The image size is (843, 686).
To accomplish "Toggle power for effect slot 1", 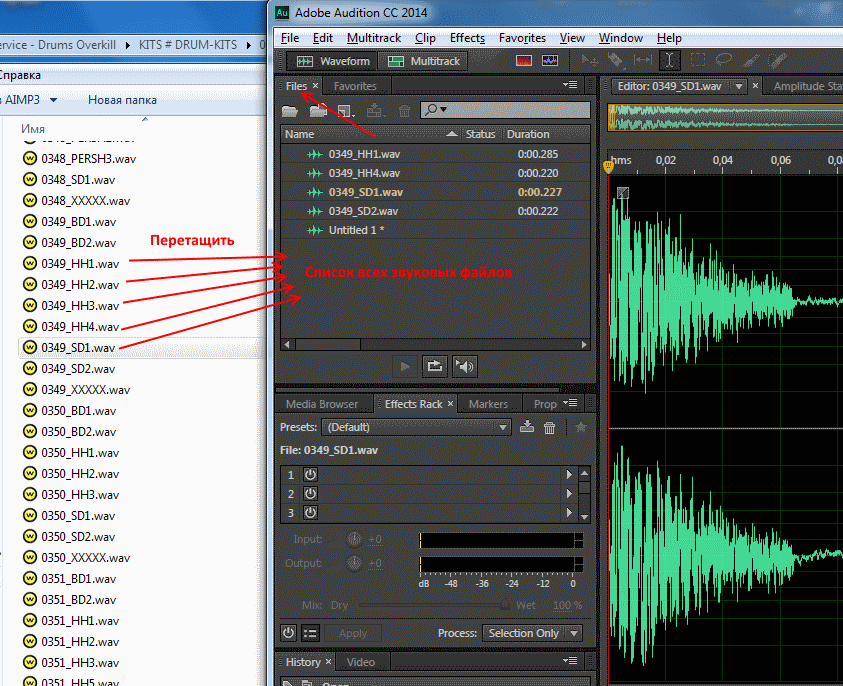I will pyautogui.click(x=310, y=475).
